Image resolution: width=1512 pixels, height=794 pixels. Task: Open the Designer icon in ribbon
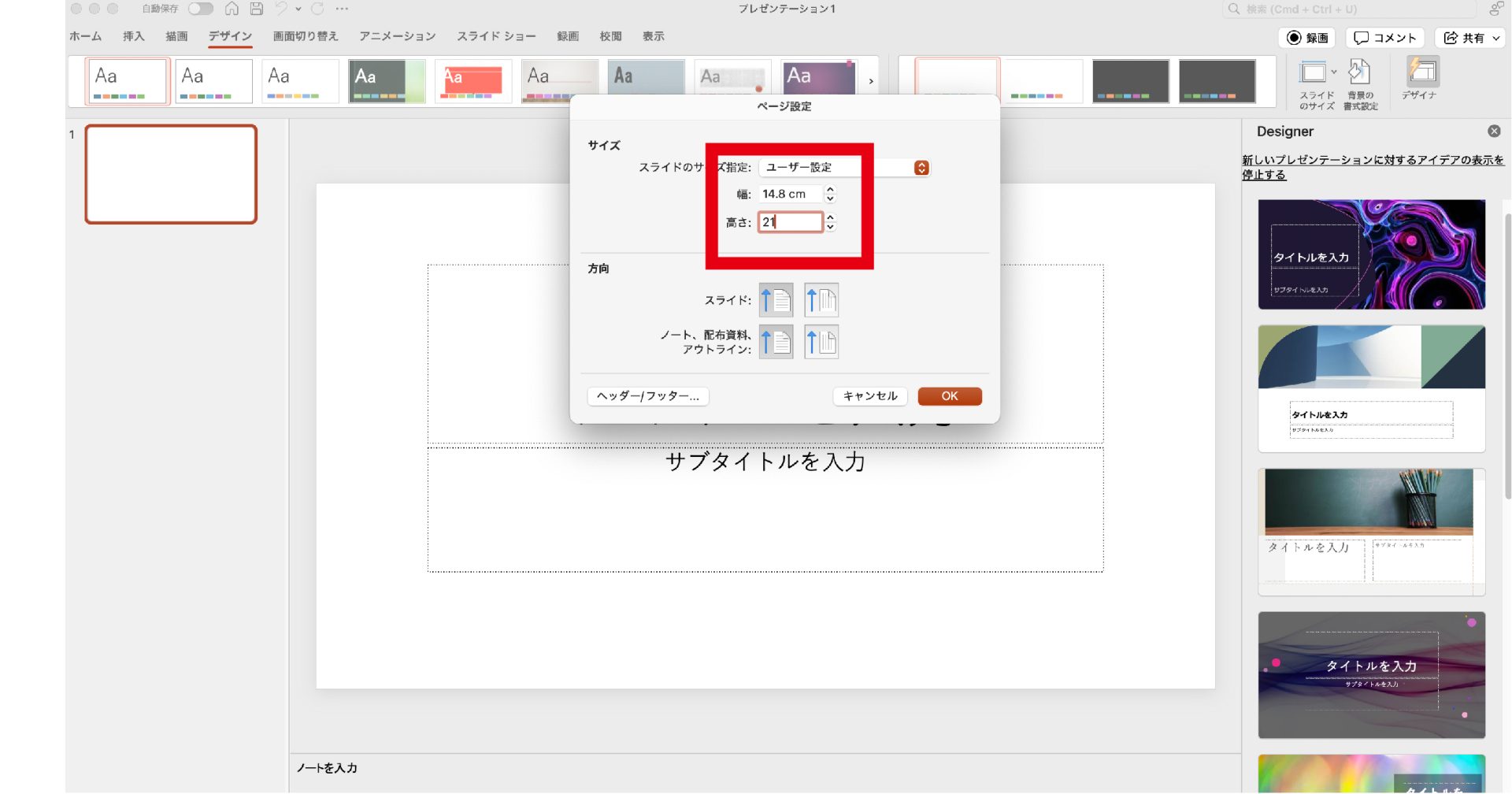pos(1421,72)
